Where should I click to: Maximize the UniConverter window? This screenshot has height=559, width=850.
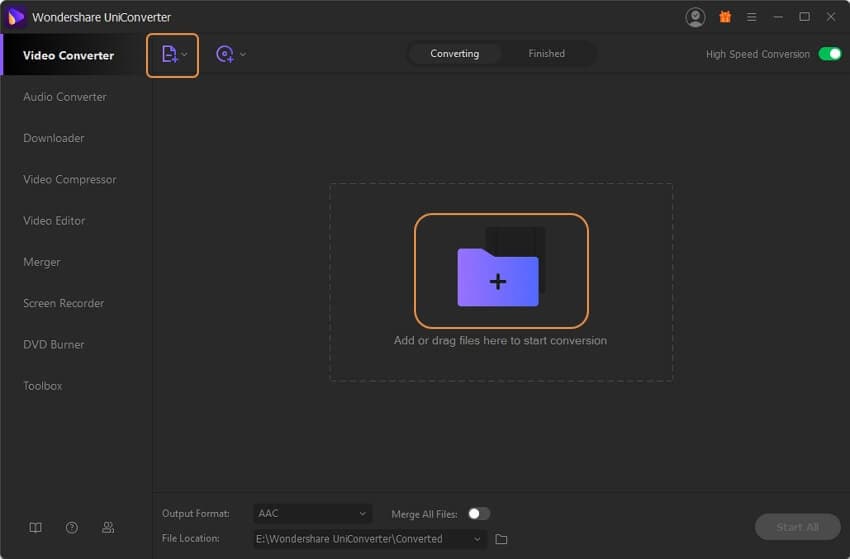[x=804, y=17]
